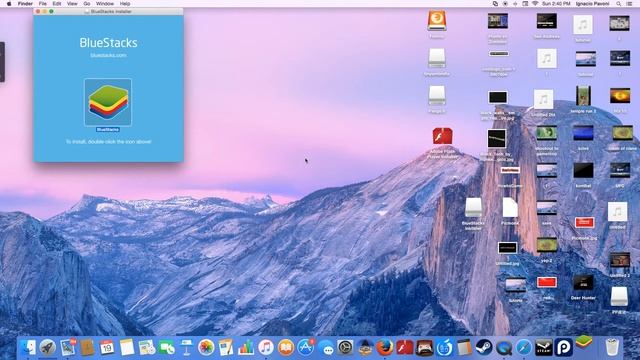Select the BlueStacks Installer disk on the desktop
Image resolution: width=640 pixels, height=360 pixels.
tap(473, 207)
